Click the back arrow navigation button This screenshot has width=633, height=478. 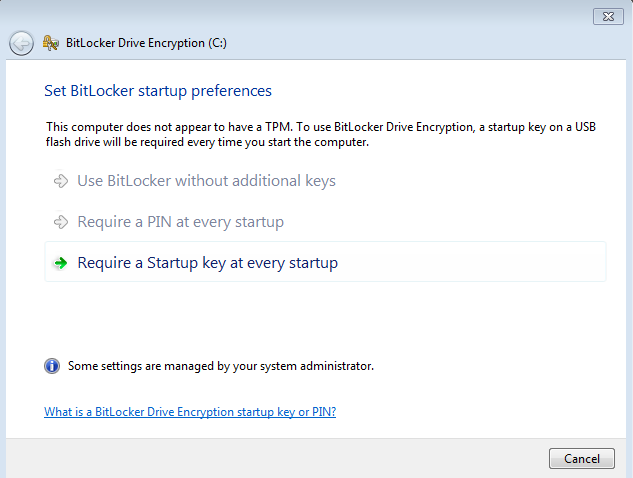[21, 43]
